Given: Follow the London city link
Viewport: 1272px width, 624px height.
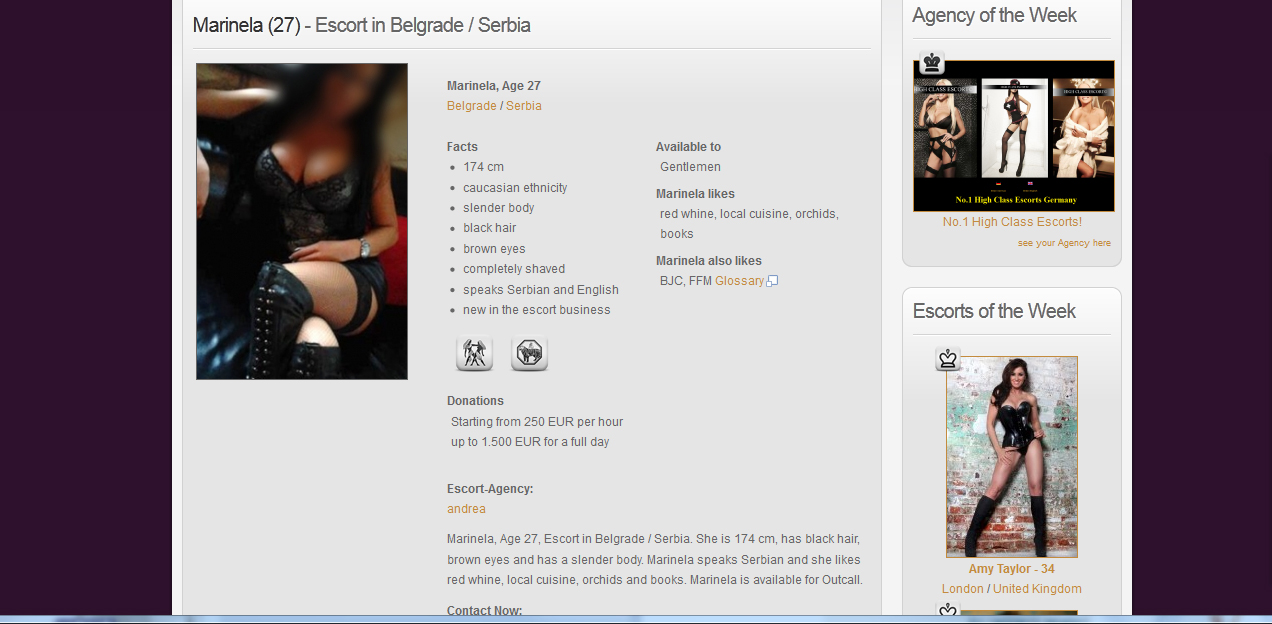Looking at the screenshot, I should (962, 589).
